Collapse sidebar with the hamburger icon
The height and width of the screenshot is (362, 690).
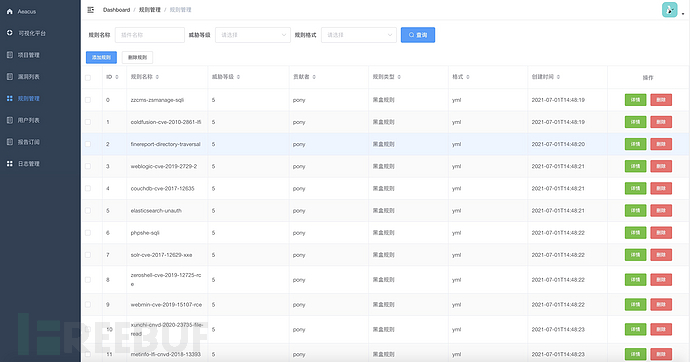click(x=91, y=10)
